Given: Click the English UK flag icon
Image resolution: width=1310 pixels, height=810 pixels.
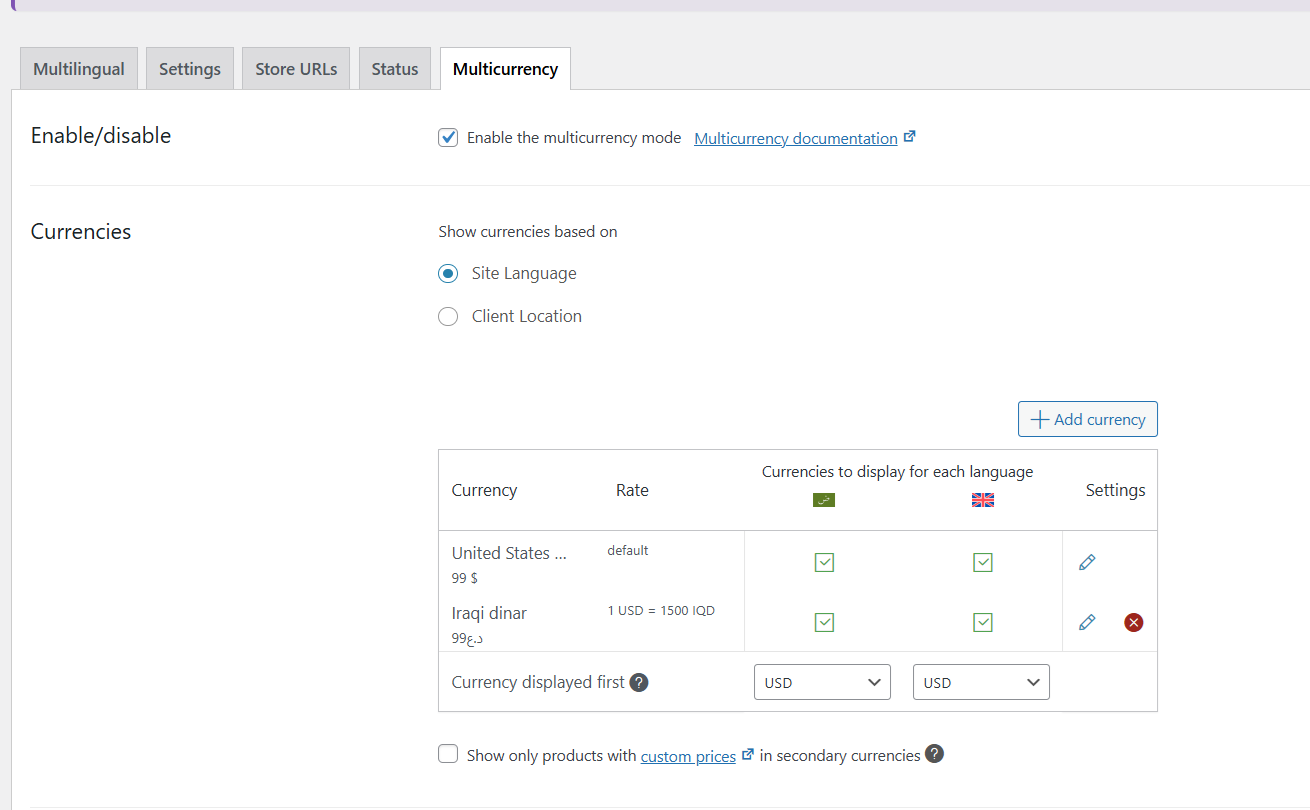Looking at the screenshot, I should coord(982,500).
